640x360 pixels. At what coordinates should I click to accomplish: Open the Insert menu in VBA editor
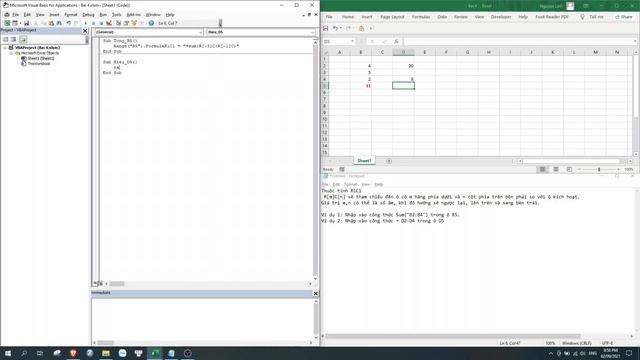point(54,15)
